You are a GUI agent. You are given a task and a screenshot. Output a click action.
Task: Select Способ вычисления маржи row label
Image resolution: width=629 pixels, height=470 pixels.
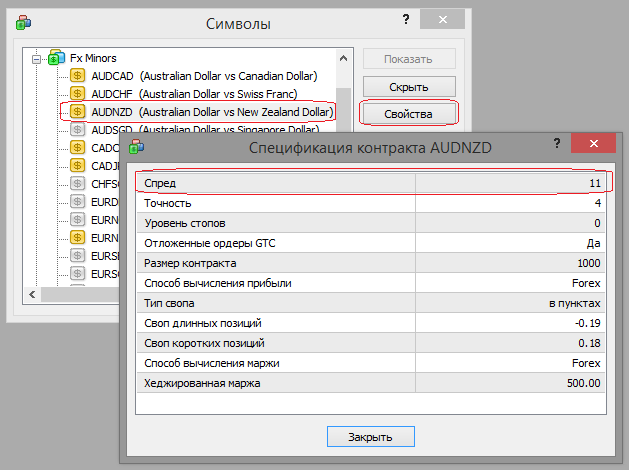click(212, 363)
